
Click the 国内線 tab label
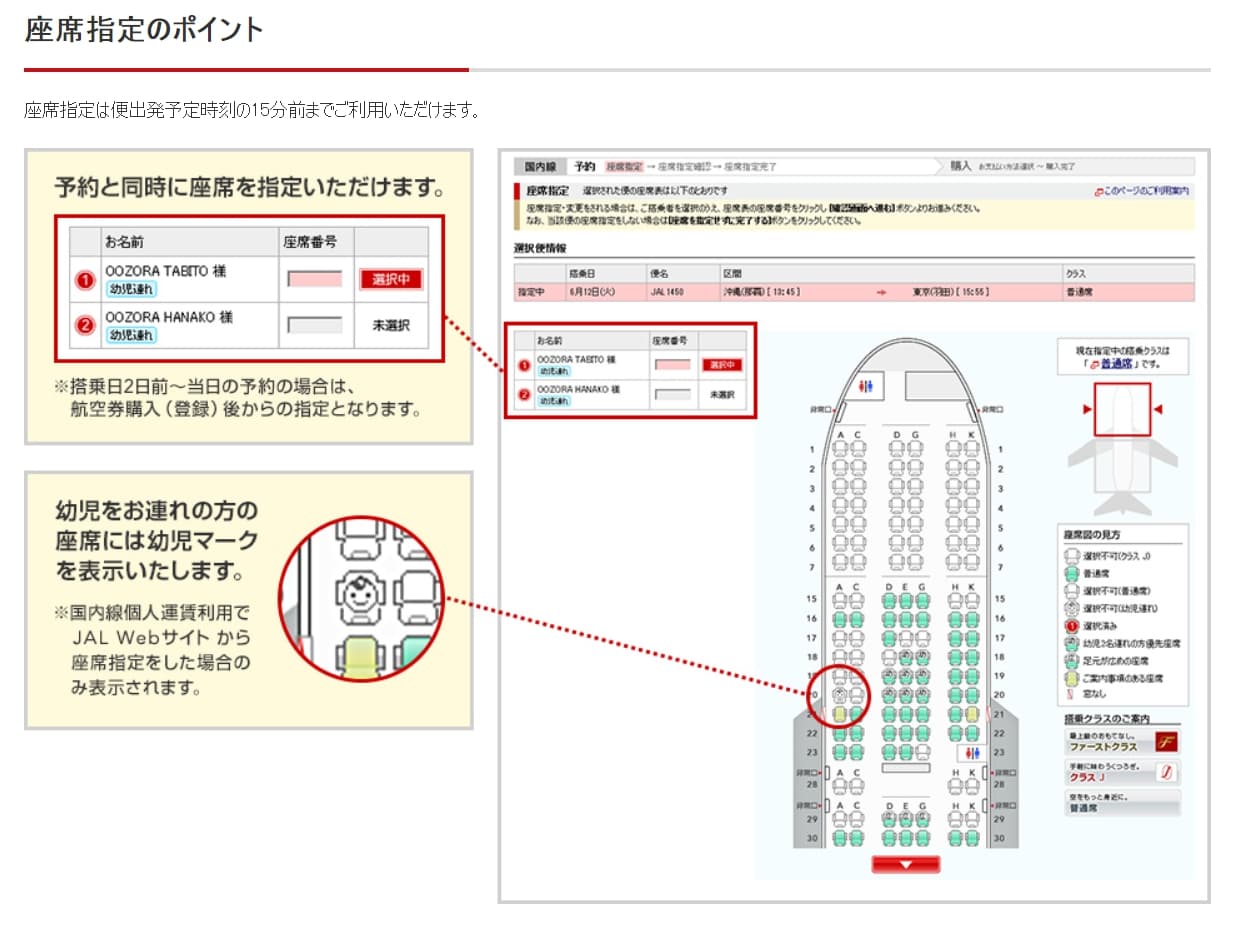(540, 166)
